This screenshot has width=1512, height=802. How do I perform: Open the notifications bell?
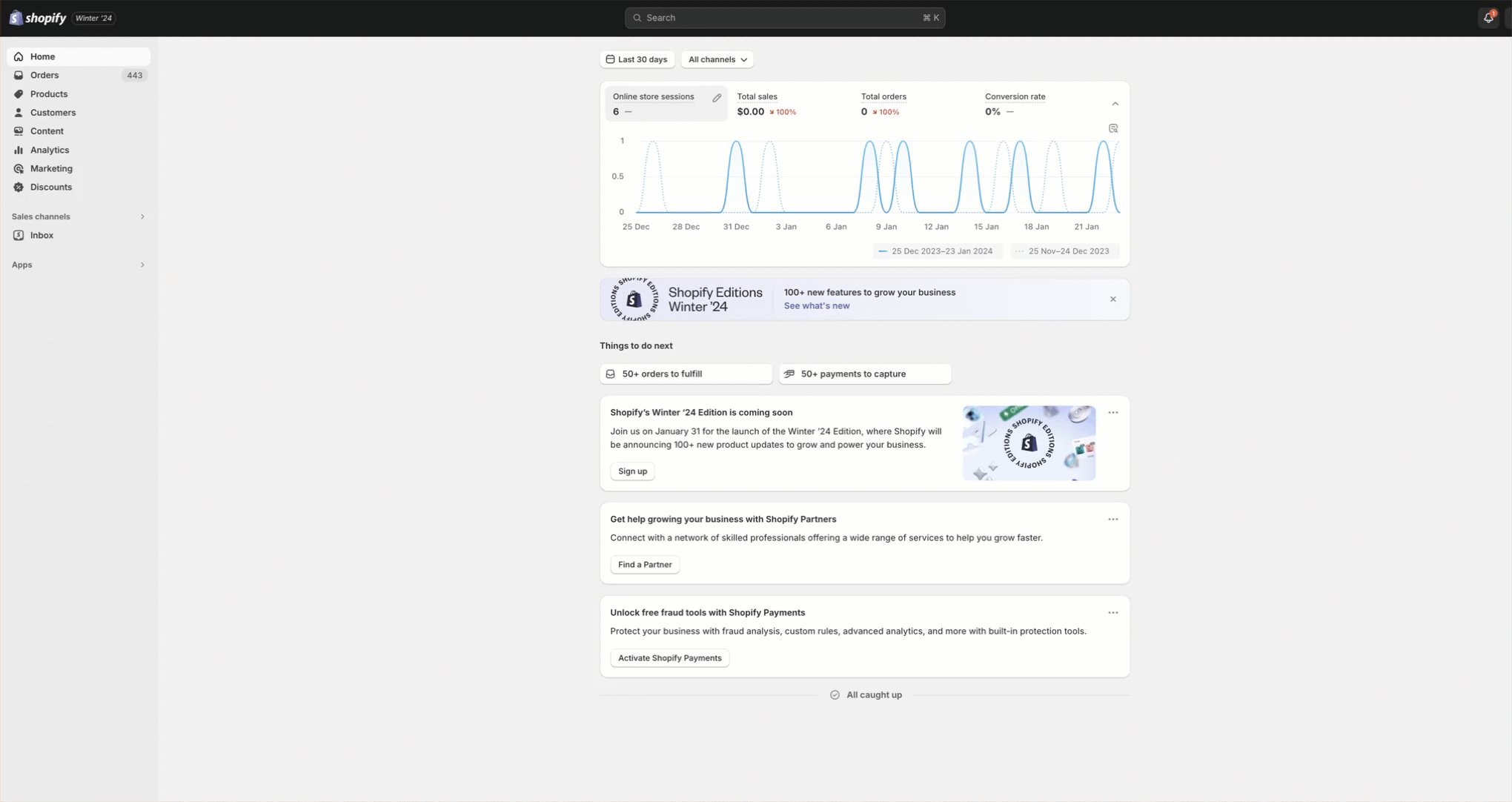click(x=1488, y=18)
